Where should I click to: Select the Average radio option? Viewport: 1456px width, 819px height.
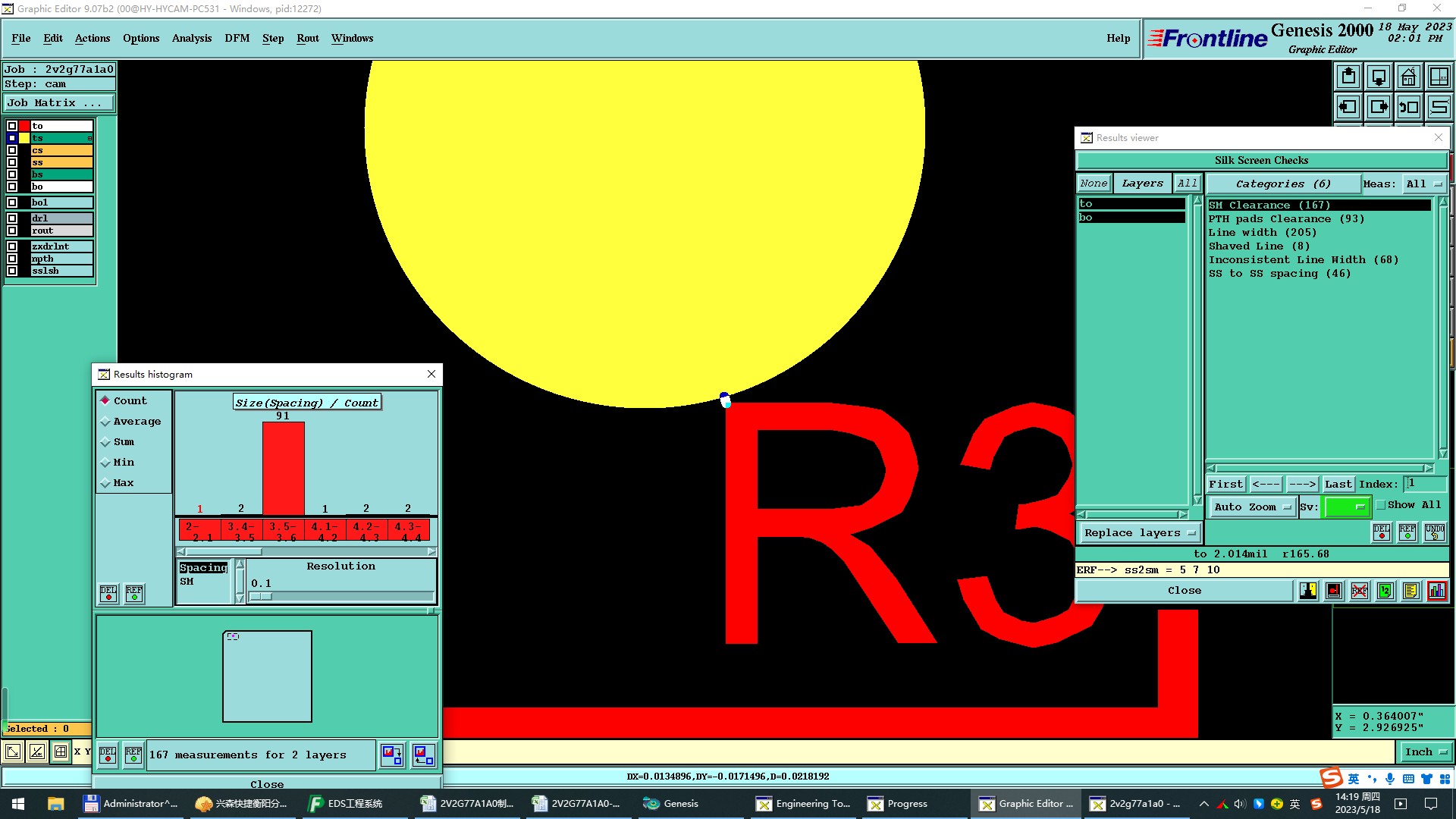[105, 422]
